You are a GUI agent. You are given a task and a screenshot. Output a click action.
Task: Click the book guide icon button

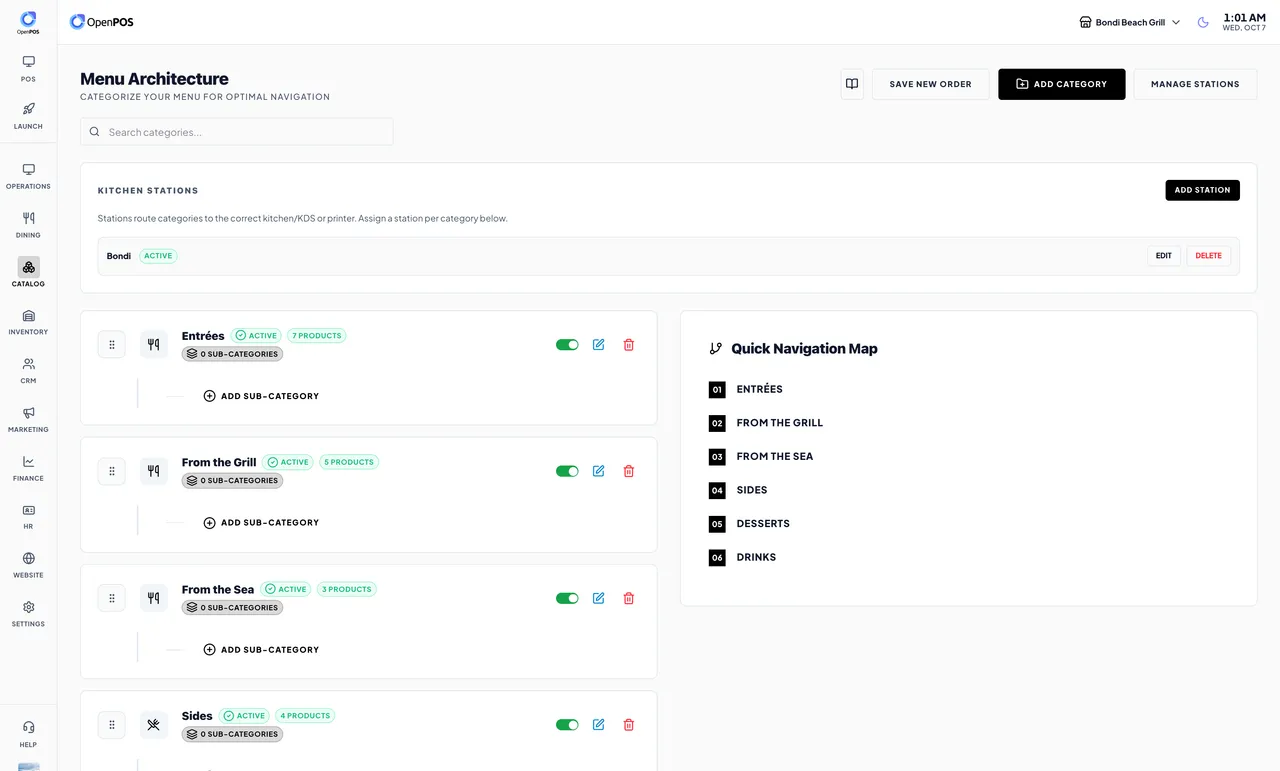coord(852,84)
